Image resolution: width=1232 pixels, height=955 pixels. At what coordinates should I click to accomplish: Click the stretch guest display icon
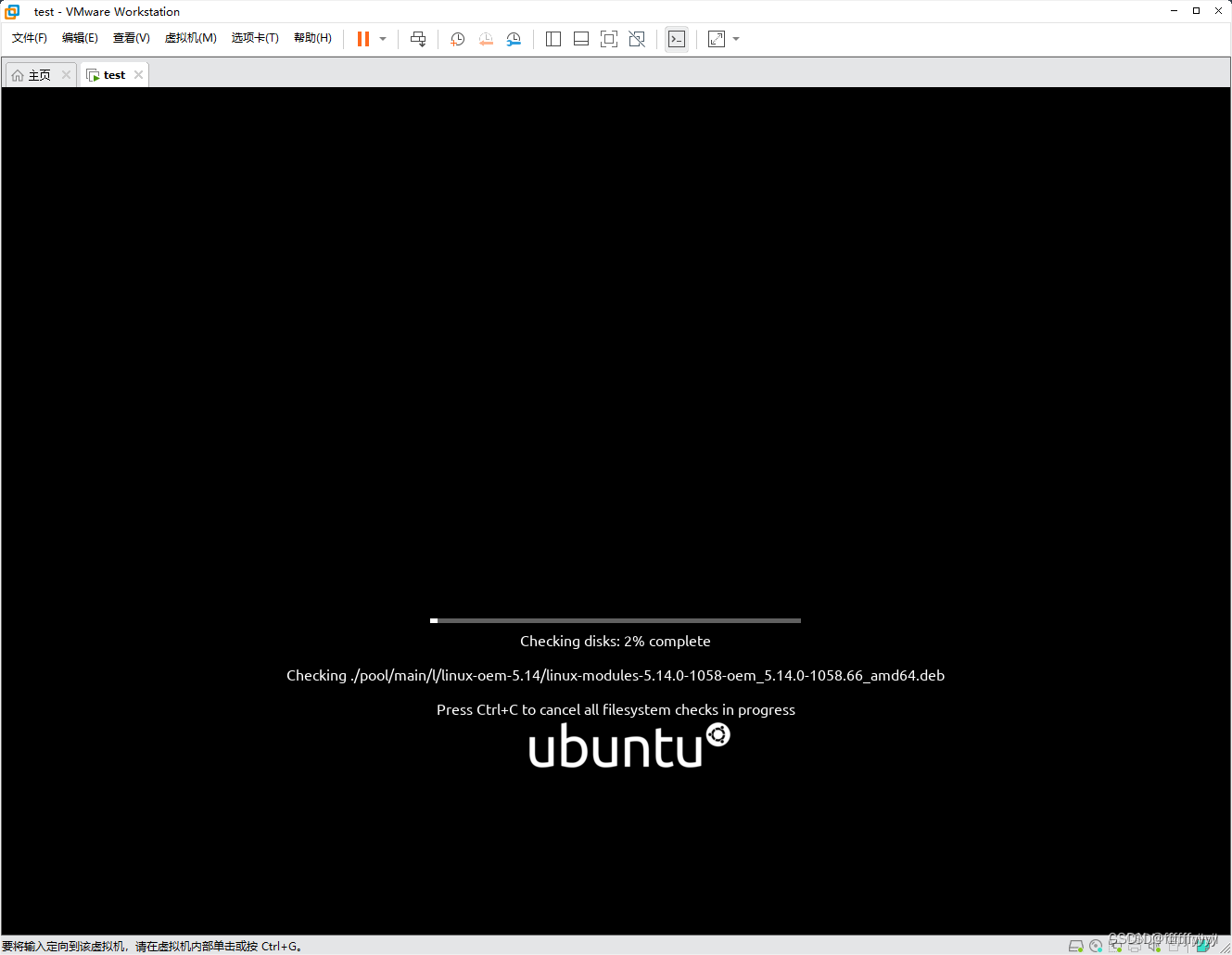tap(717, 39)
